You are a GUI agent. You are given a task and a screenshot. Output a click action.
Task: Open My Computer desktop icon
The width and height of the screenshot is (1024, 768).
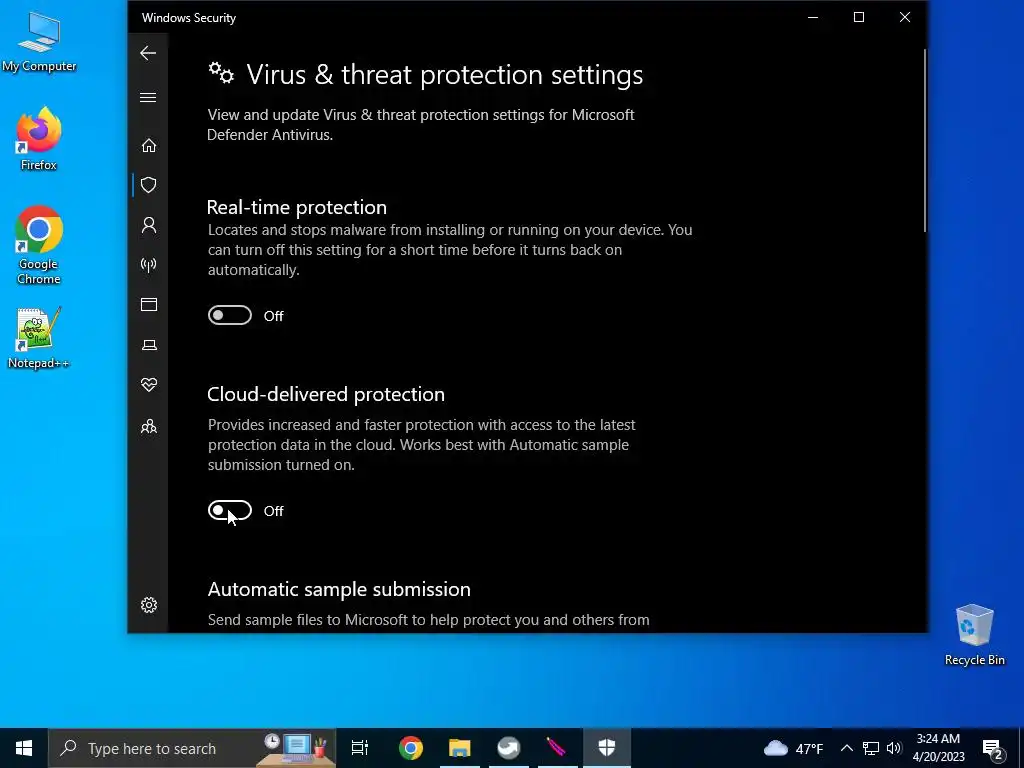[x=39, y=41]
